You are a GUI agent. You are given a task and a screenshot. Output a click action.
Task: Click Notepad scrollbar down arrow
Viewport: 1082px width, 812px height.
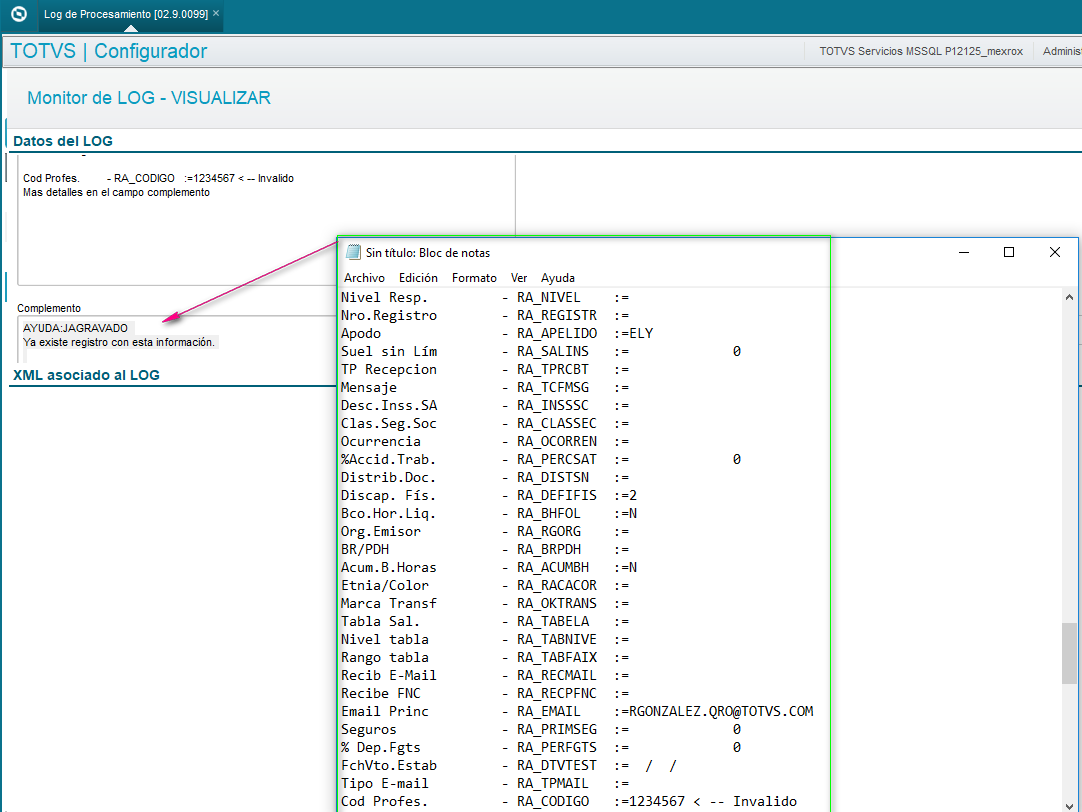tap(1069, 805)
